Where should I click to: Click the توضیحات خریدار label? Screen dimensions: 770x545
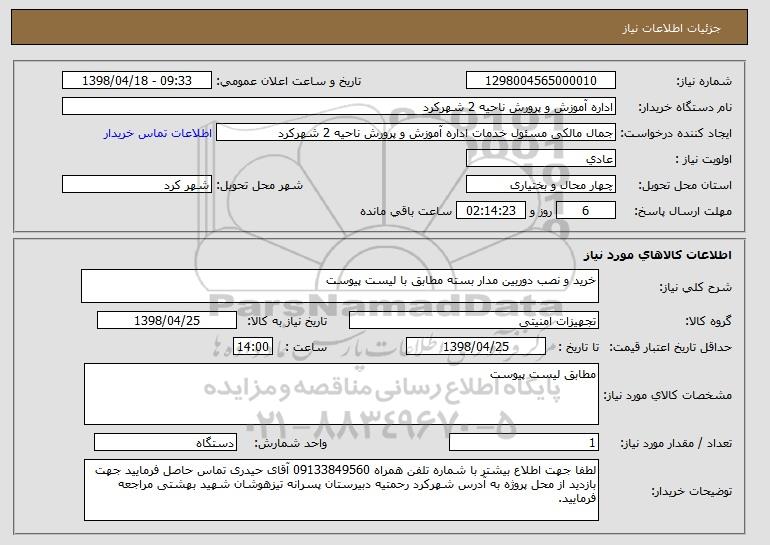(x=691, y=491)
